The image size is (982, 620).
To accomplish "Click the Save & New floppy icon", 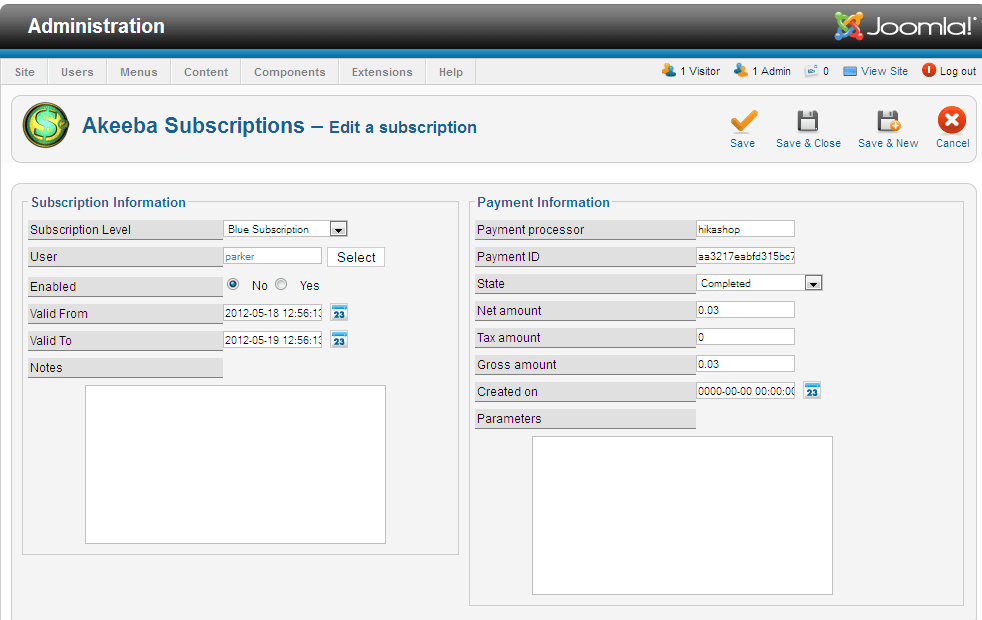I will tap(888, 121).
